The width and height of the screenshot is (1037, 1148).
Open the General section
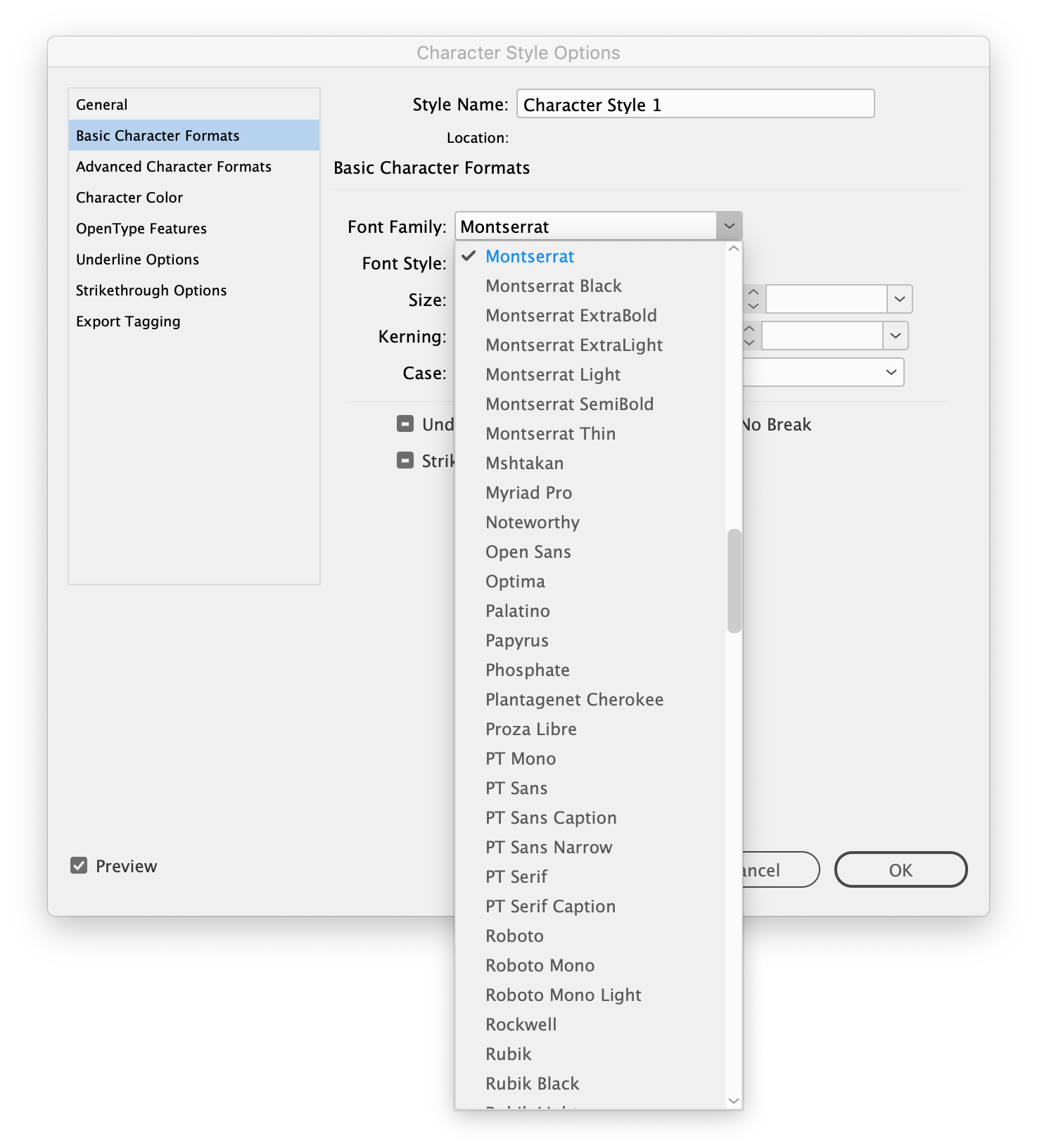[x=193, y=105]
